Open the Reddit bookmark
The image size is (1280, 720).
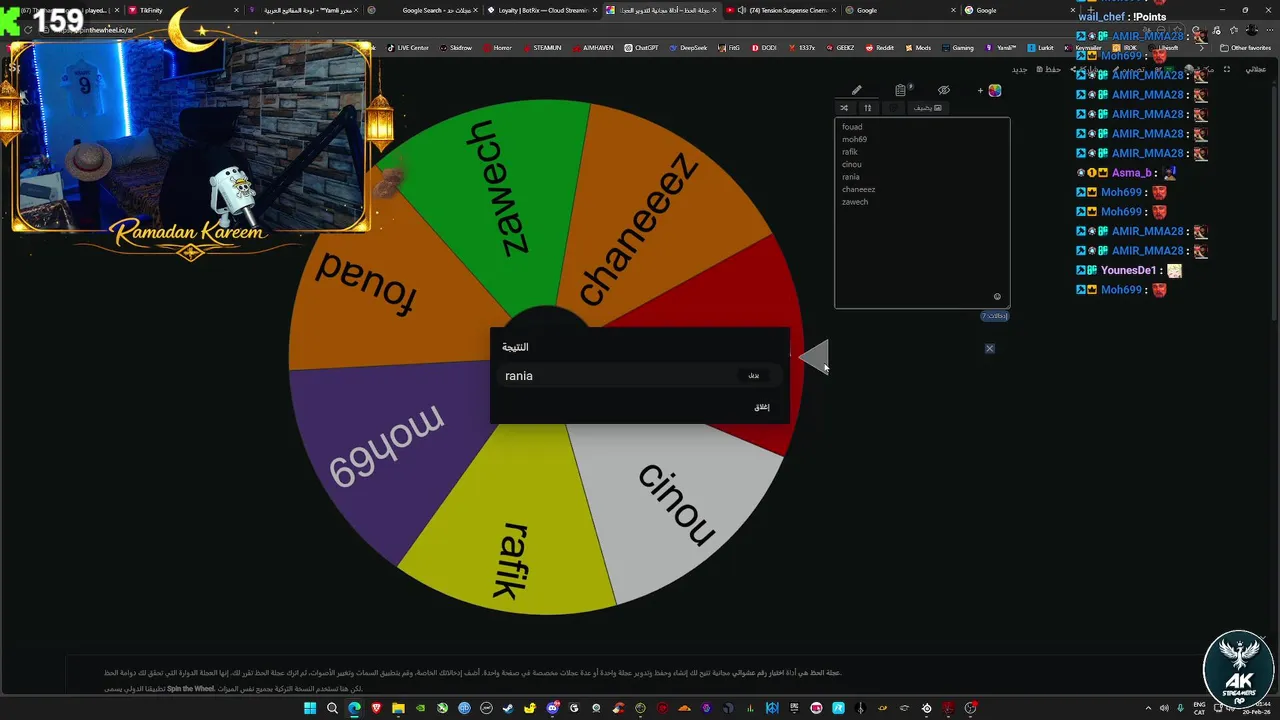click(879, 47)
